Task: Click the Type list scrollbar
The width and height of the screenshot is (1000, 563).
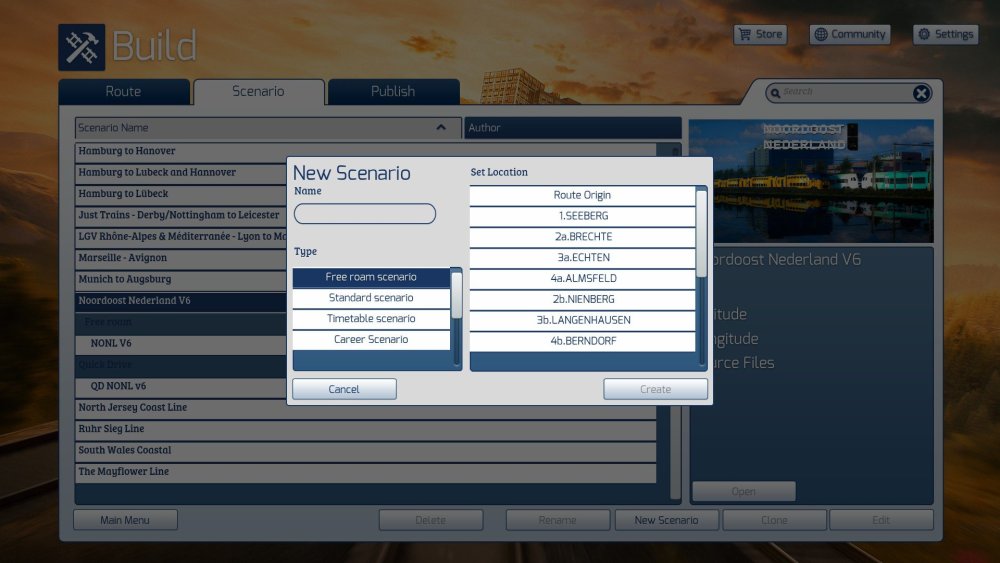Action: [457, 296]
